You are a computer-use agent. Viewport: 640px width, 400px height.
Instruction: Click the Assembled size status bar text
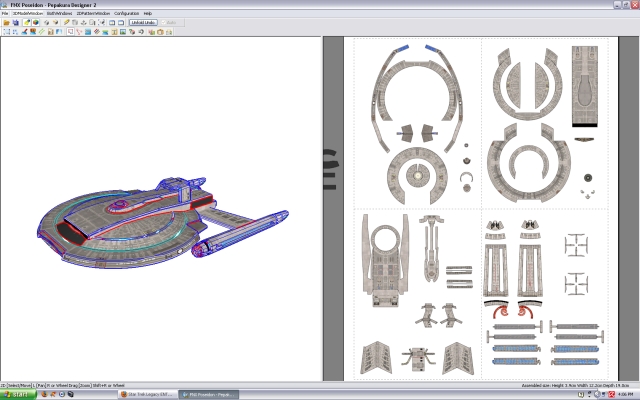coord(575,385)
